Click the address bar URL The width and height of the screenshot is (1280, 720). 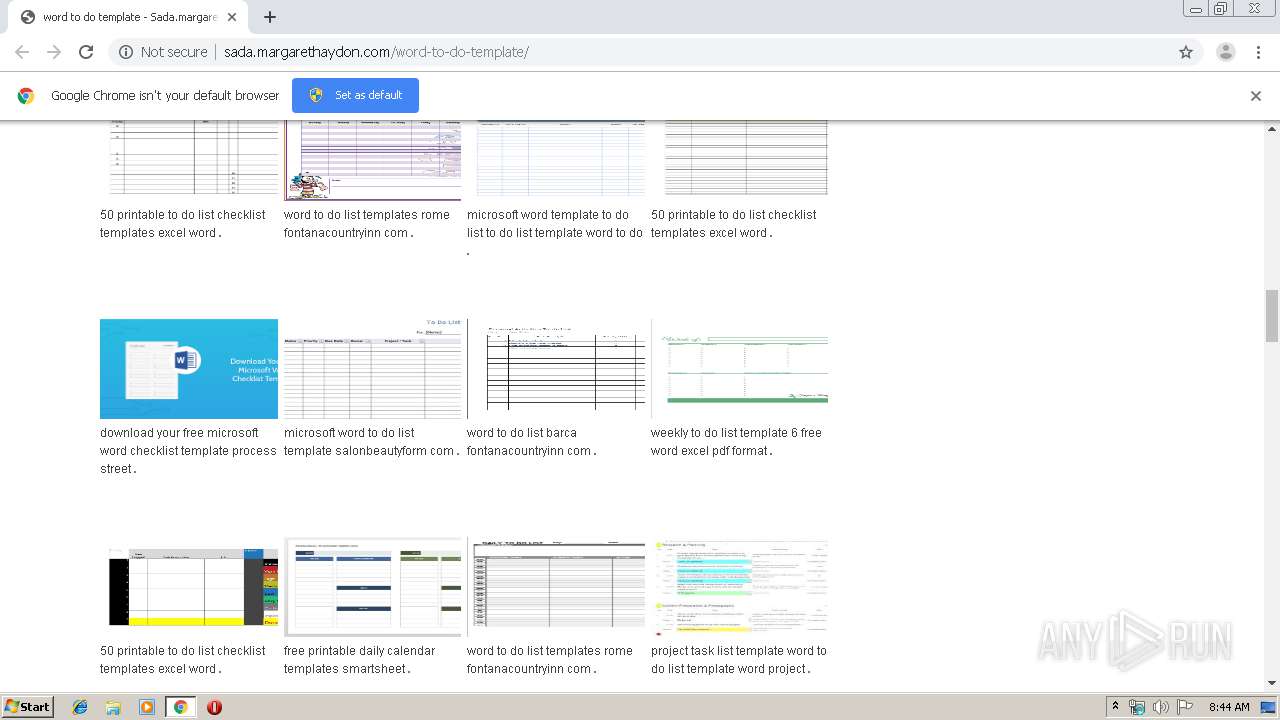click(x=376, y=52)
